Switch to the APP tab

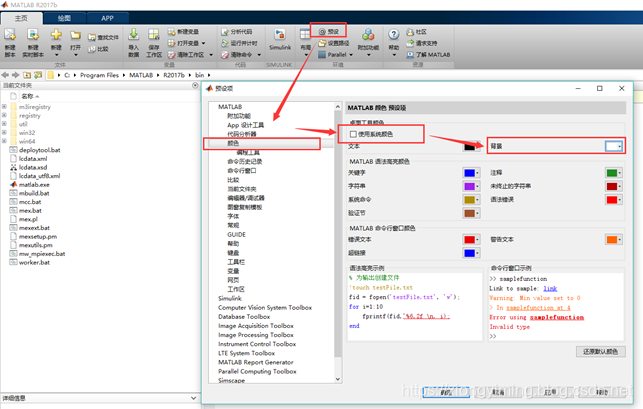107,18
